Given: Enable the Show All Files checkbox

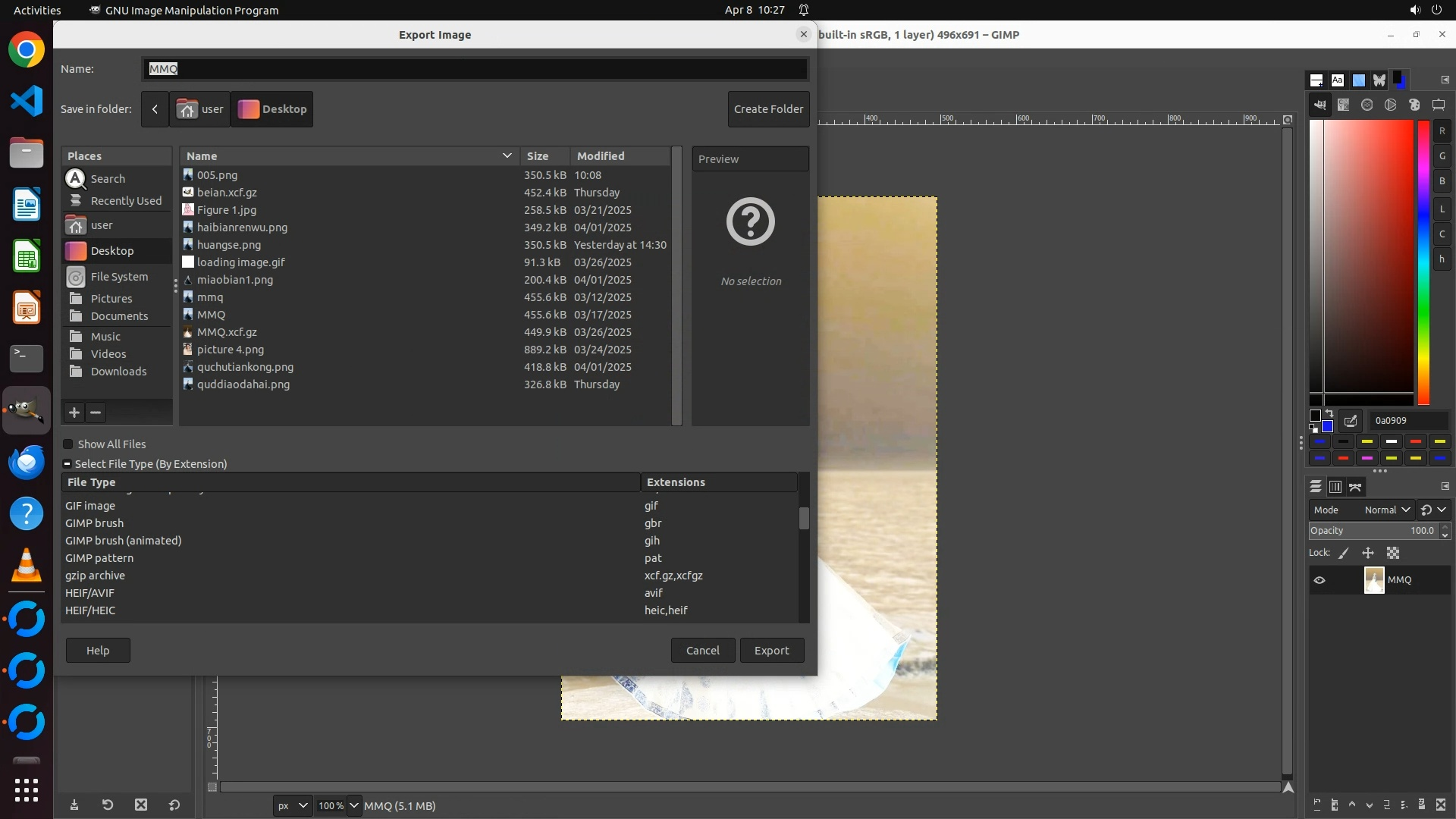Looking at the screenshot, I should coord(68,444).
